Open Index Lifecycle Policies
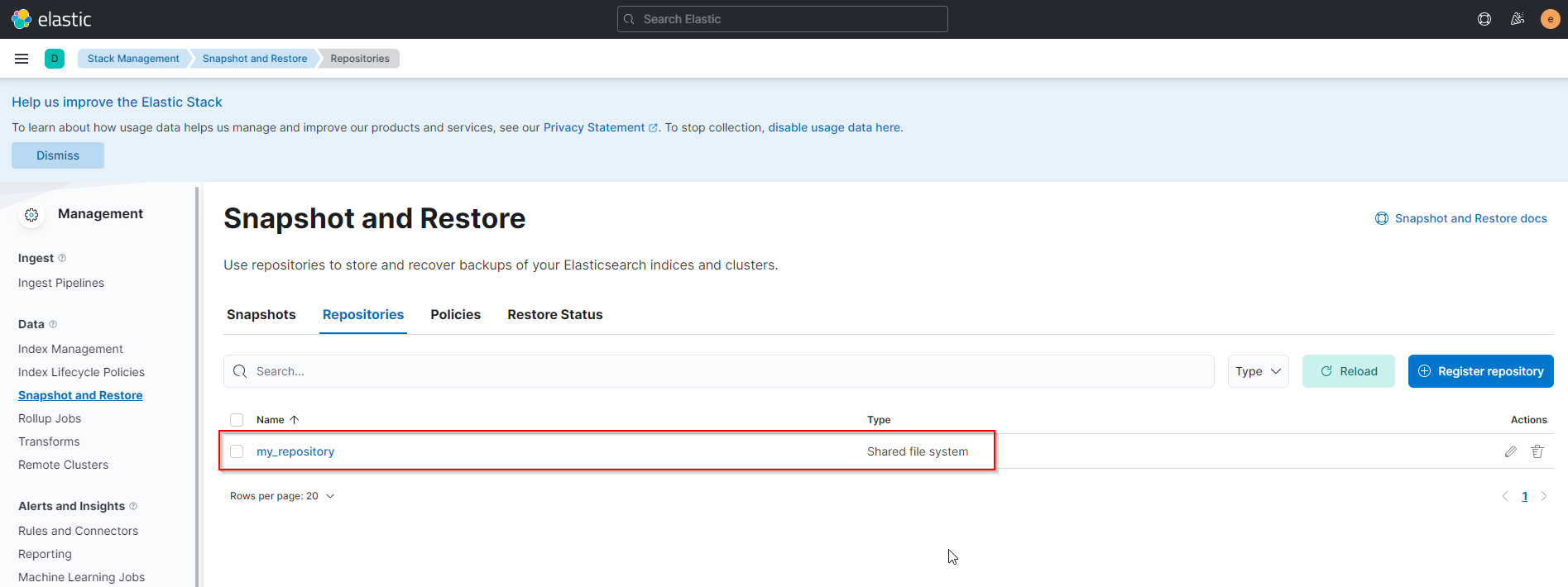Image resolution: width=1568 pixels, height=587 pixels. click(81, 372)
